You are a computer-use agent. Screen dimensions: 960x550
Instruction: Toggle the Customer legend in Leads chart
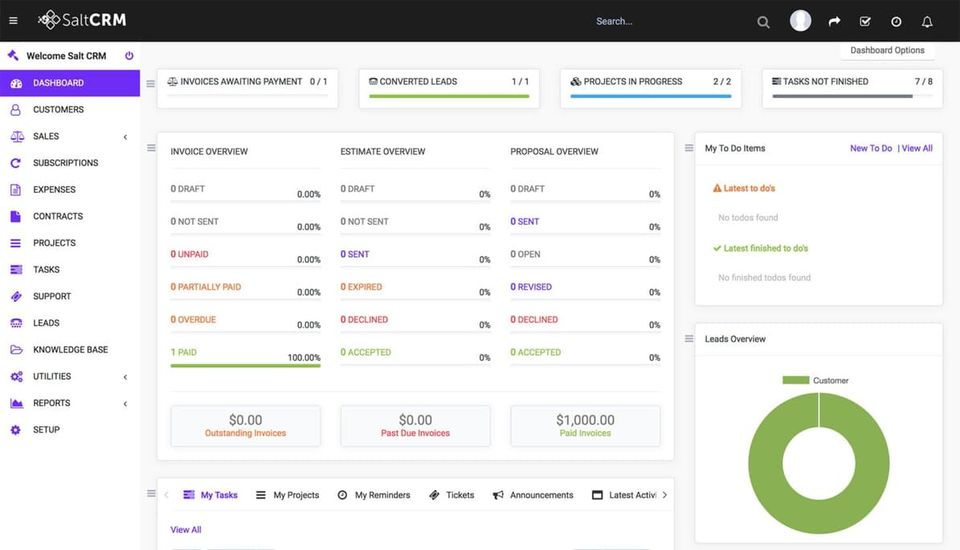click(815, 380)
